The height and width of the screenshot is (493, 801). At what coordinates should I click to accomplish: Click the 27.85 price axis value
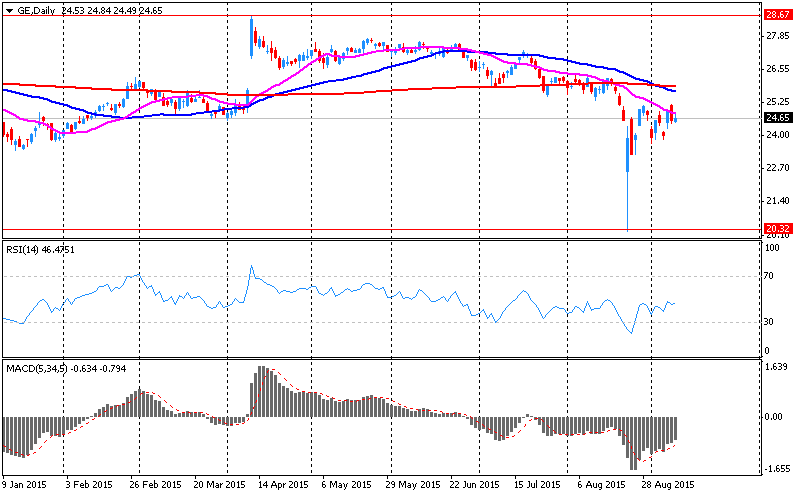pos(778,36)
